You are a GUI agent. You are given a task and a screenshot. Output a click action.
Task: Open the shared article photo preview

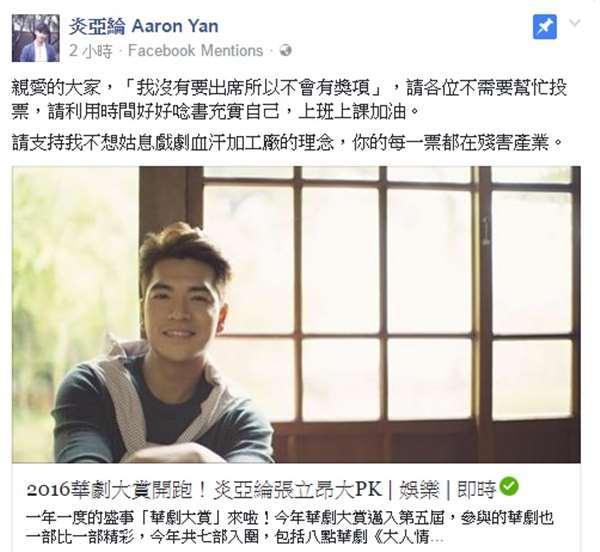[x=296, y=314]
